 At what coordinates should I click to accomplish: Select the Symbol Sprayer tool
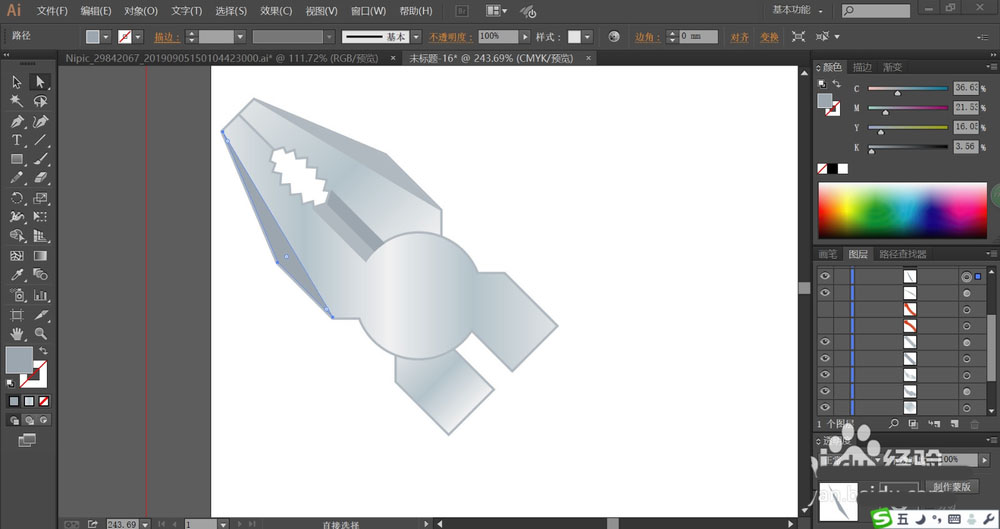(x=17, y=295)
